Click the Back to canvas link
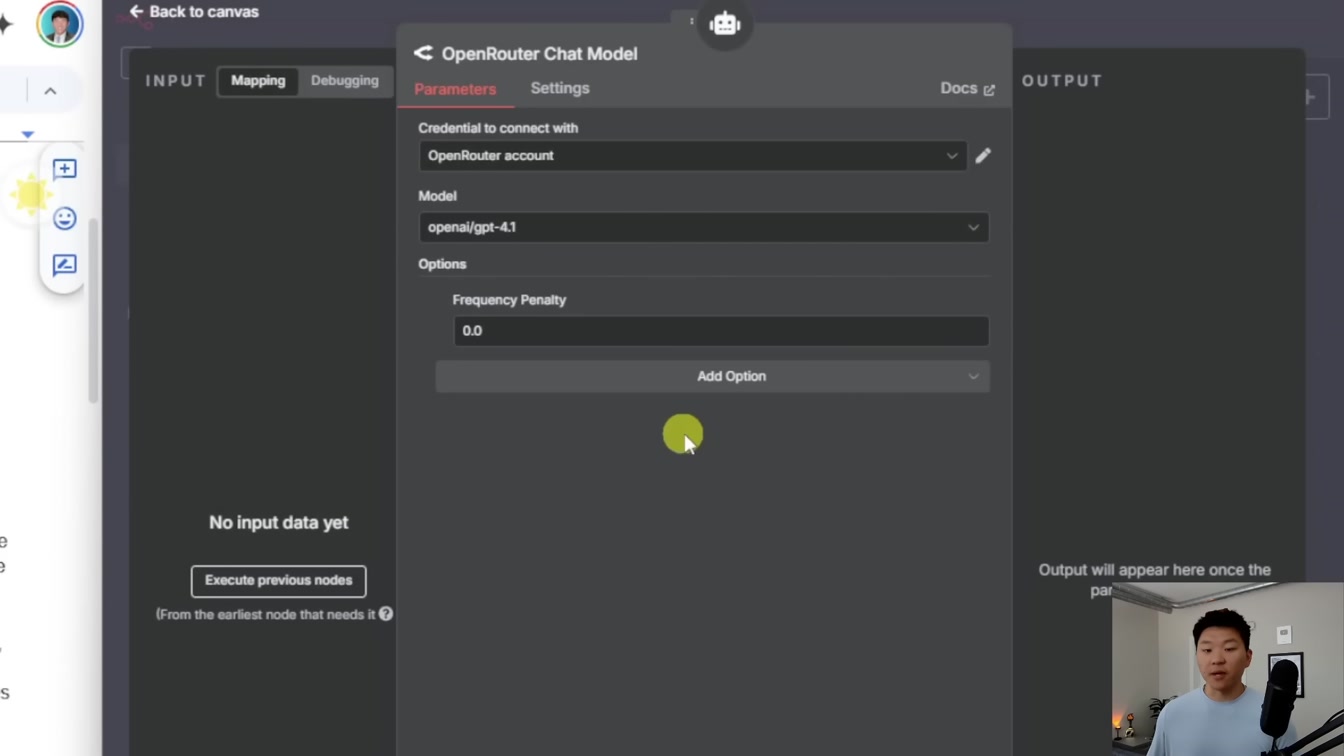The width and height of the screenshot is (1344, 756). click(x=194, y=12)
